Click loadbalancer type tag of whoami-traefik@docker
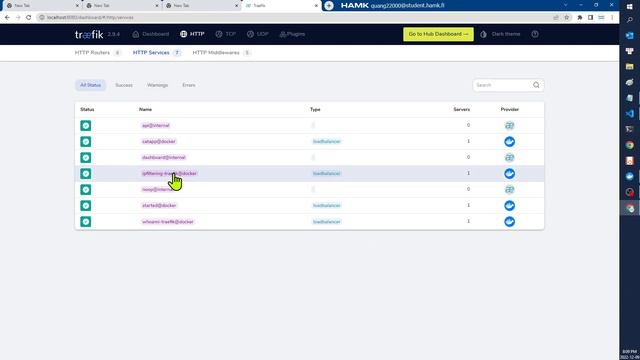The width and height of the screenshot is (640, 360). tap(327, 222)
